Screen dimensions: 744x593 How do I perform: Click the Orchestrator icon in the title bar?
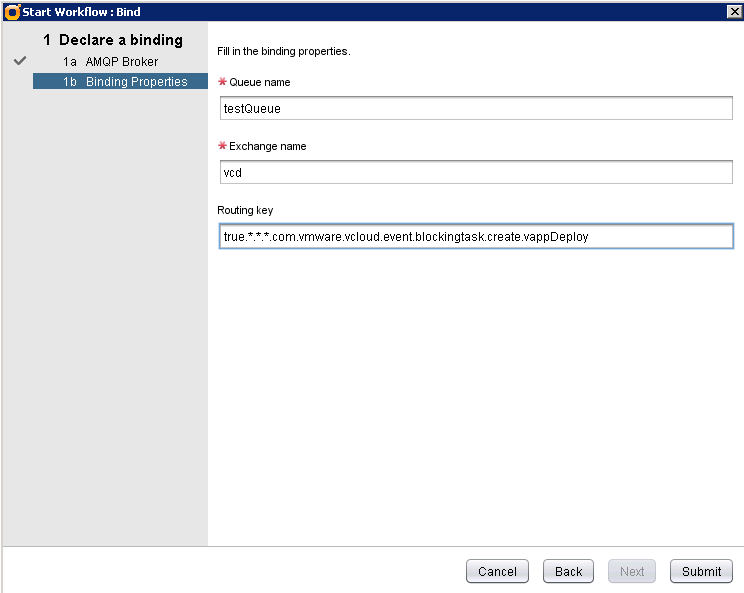pyautogui.click(x=12, y=11)
